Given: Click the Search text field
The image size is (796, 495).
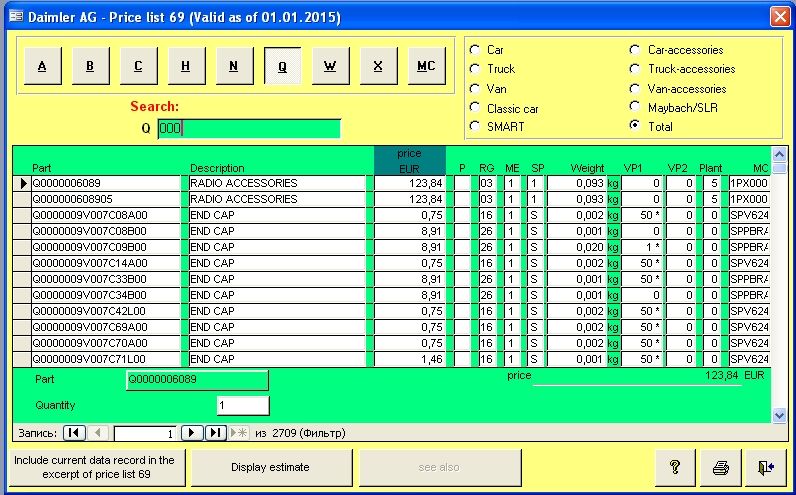Looking at the screenshot, I should [x=249, y=128].
